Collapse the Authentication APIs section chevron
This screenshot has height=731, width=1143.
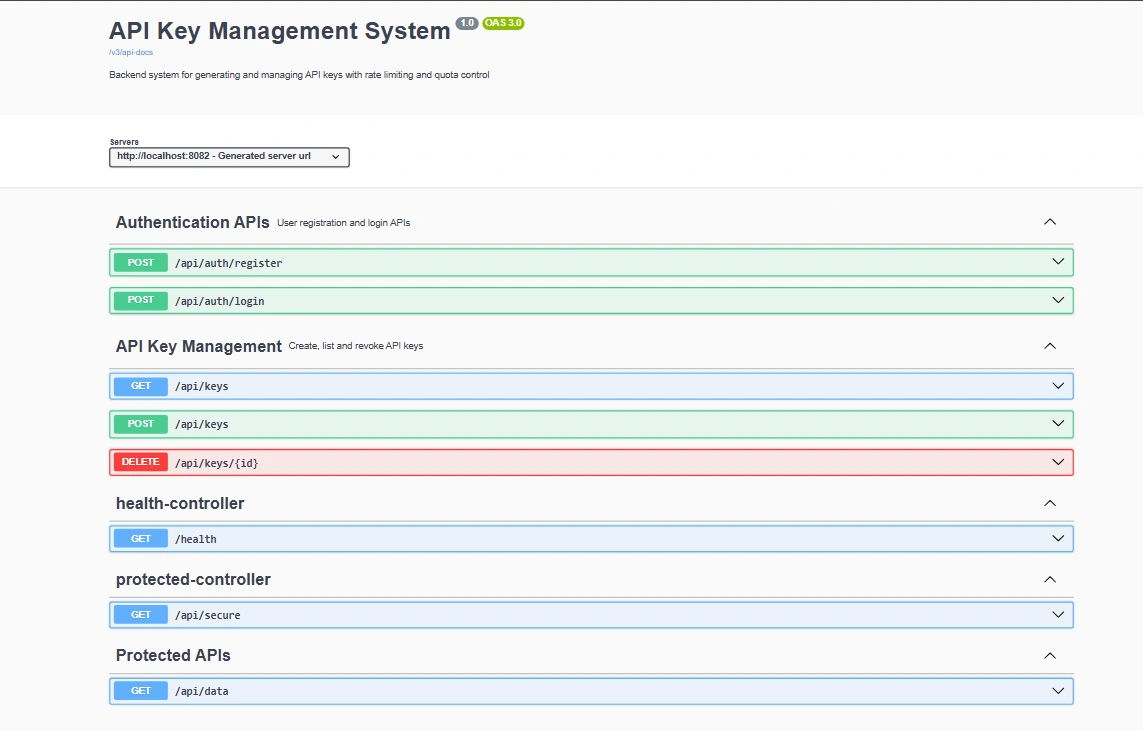(1050, 222)
